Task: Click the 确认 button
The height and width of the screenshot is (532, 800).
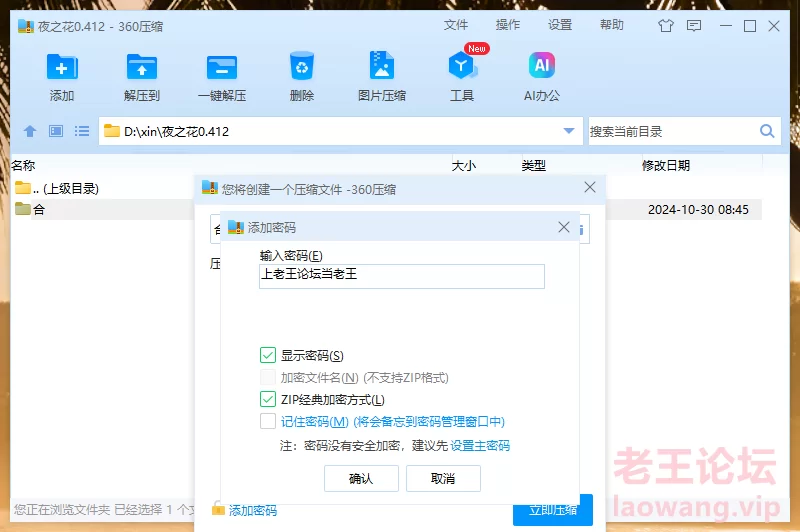Action: (x=361, y=478)
